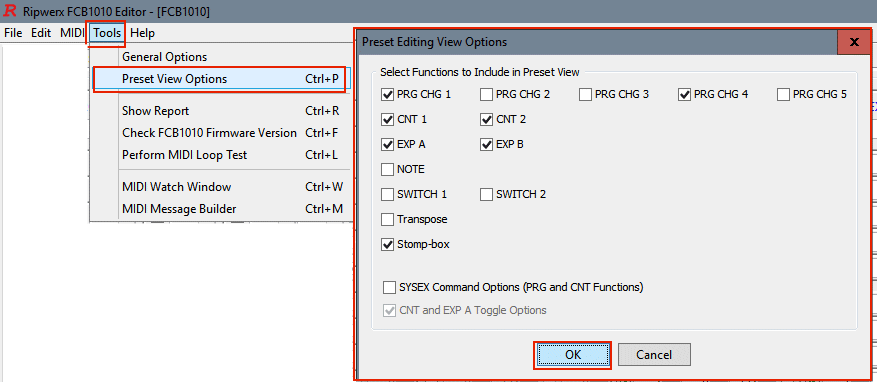Click the Ripwerx red R app icon
877x382 pixels.
(10, 11)
